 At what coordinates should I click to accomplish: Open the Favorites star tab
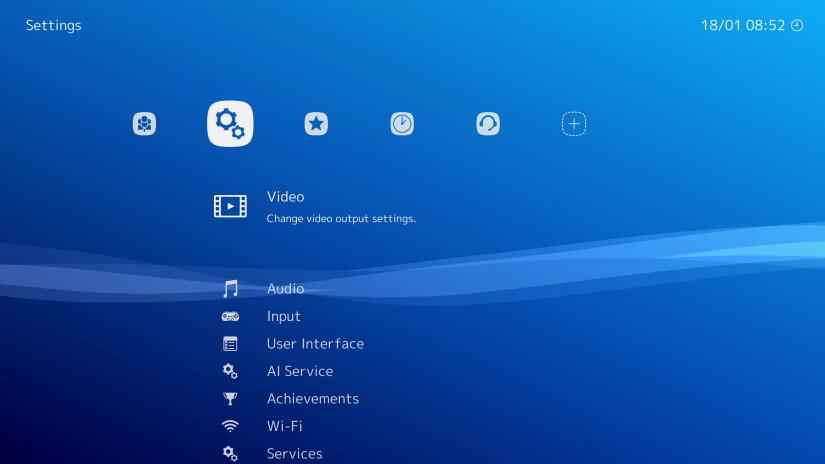[x=316, y=124]
